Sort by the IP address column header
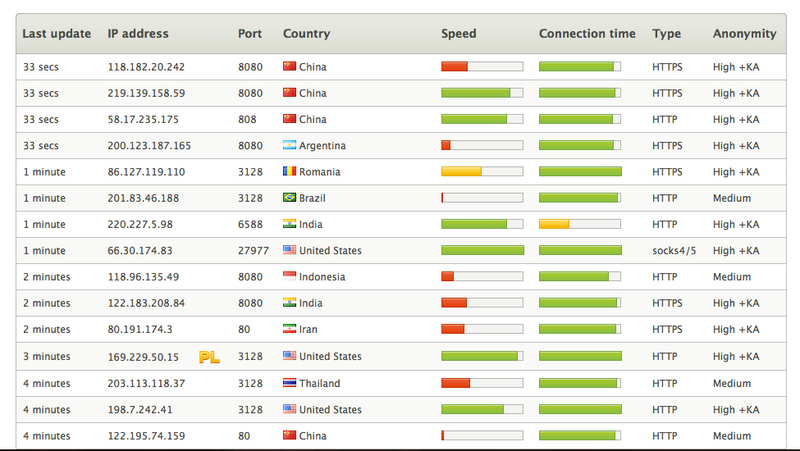Viewport: 800px width, 451px height. (138, 34)
